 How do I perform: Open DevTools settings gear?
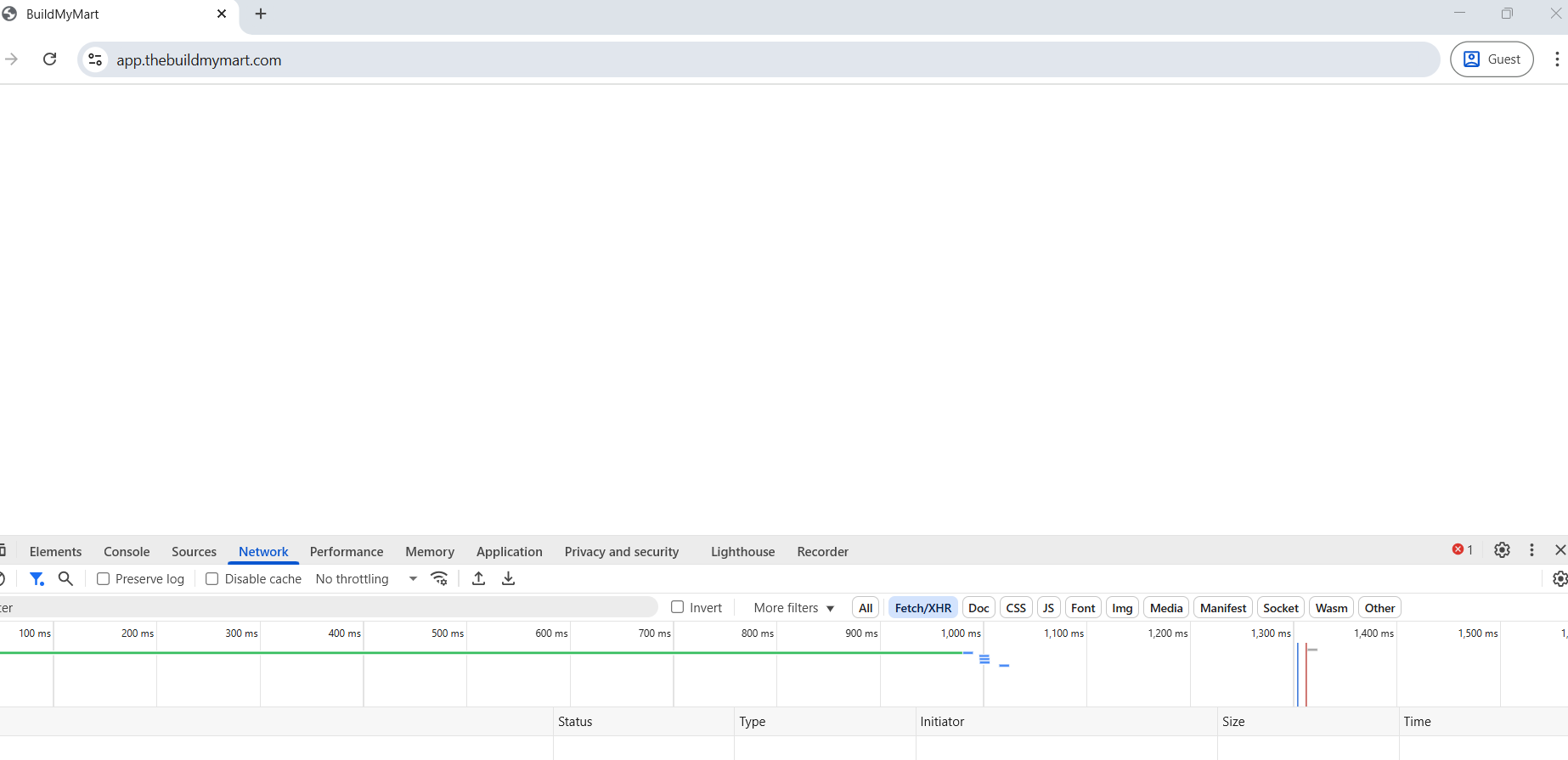coord(1502,550)
